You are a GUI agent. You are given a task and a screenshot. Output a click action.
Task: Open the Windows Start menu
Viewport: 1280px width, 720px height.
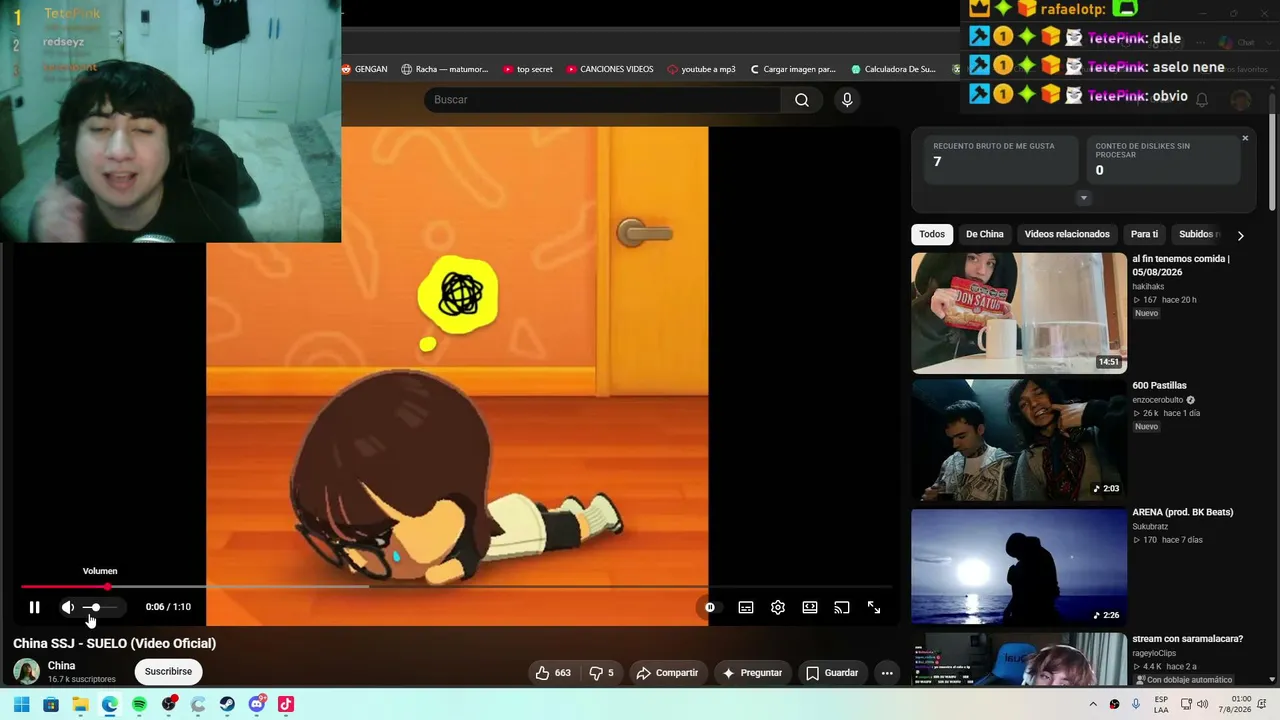21,704
